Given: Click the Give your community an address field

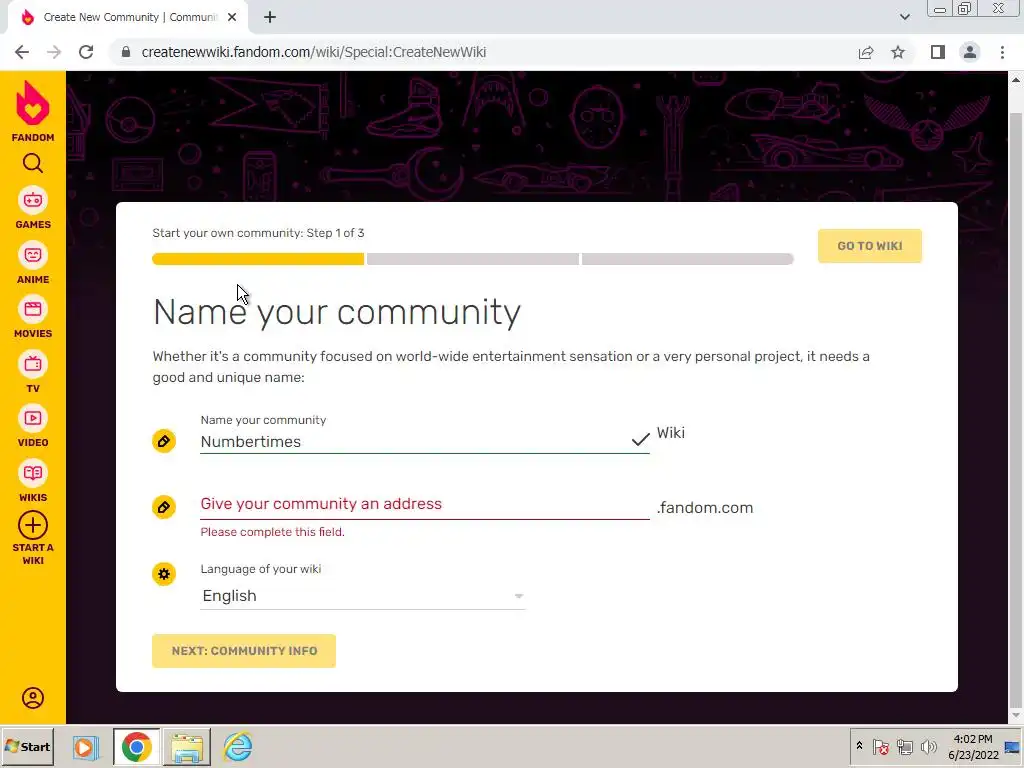Looking at the screenshot, I should pos(424,504).
